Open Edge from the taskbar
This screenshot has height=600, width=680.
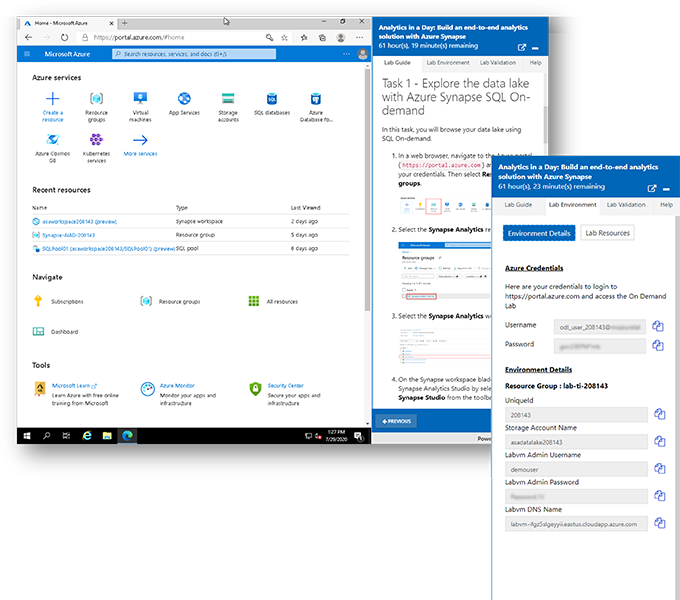[127, 436]
